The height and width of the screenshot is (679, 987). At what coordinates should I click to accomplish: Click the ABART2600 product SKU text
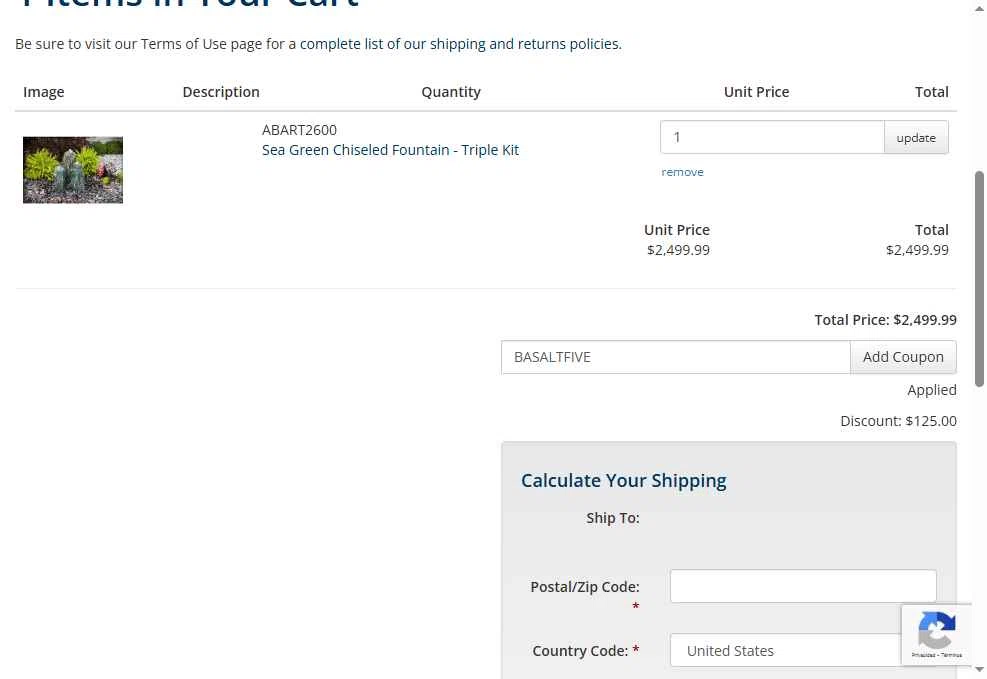click(299, 130)
